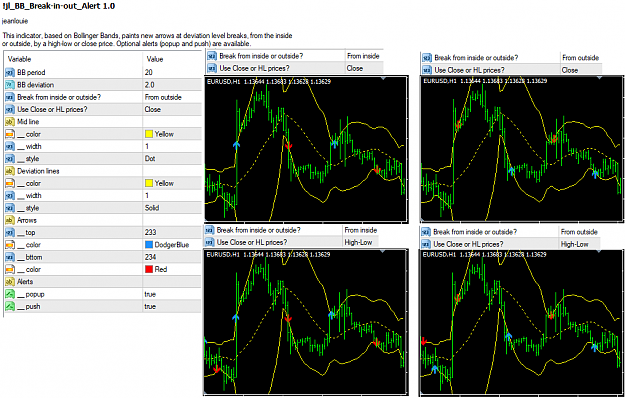625x398 pixels.
Task: Click the Alerts group icon
Action: pyautogui.click(x=10, y=282)
